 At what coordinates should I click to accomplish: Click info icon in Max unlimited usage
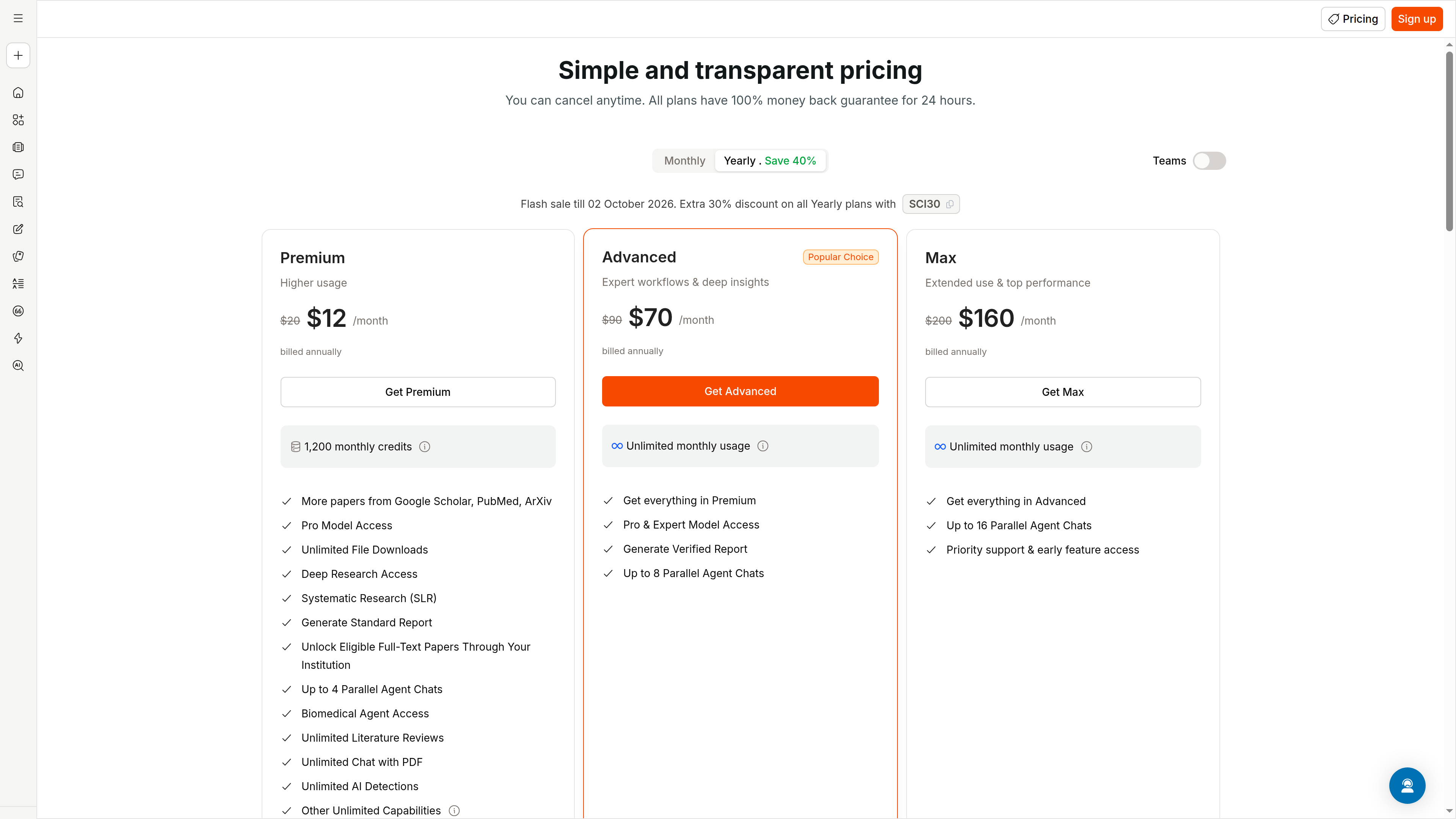tap(1086, 447)
